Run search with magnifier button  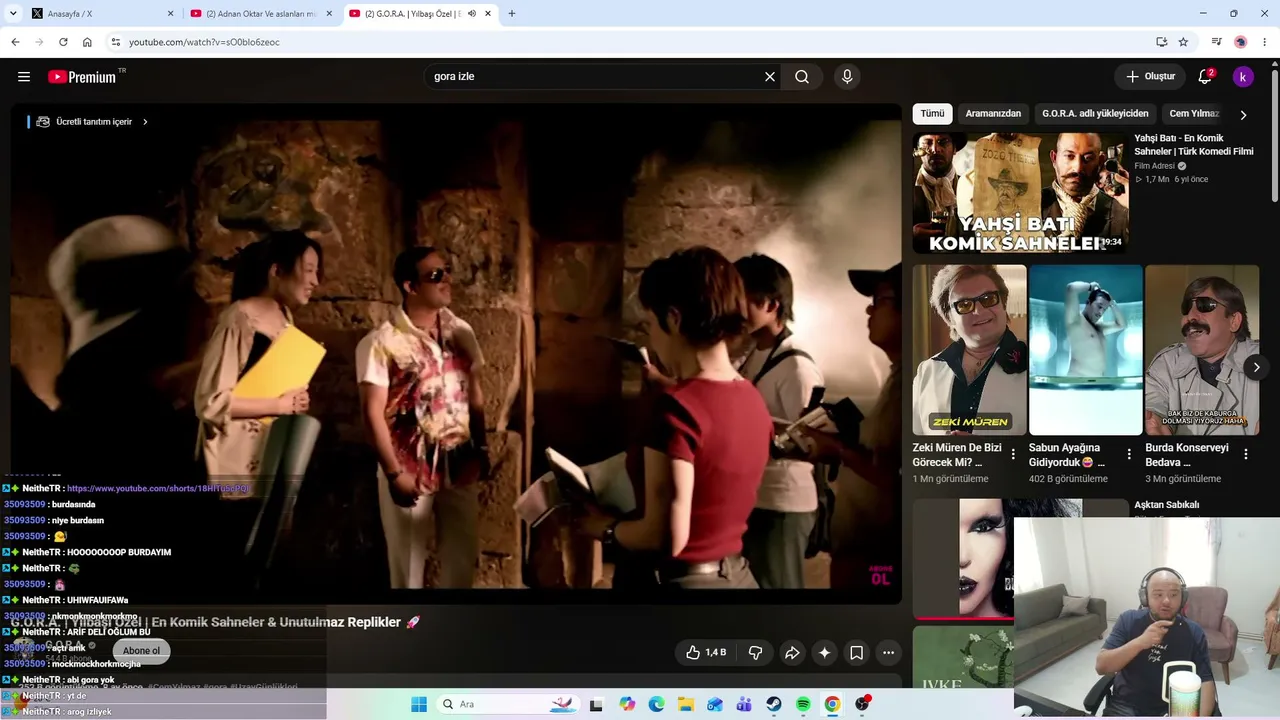tap(802, 77)
